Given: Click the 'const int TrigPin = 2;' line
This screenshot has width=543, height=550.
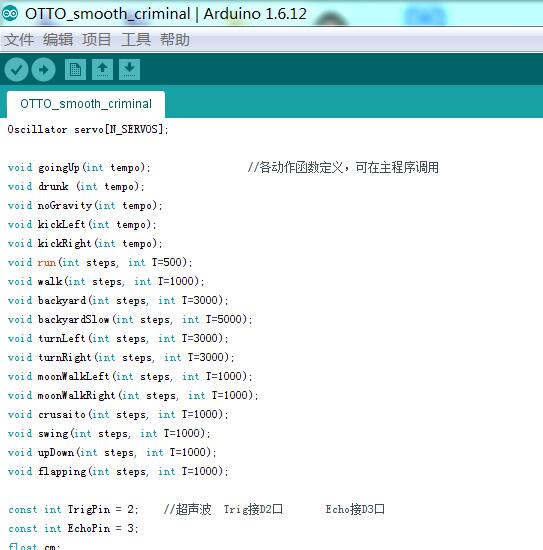Looking at the screenshot, I should [73, 509].
